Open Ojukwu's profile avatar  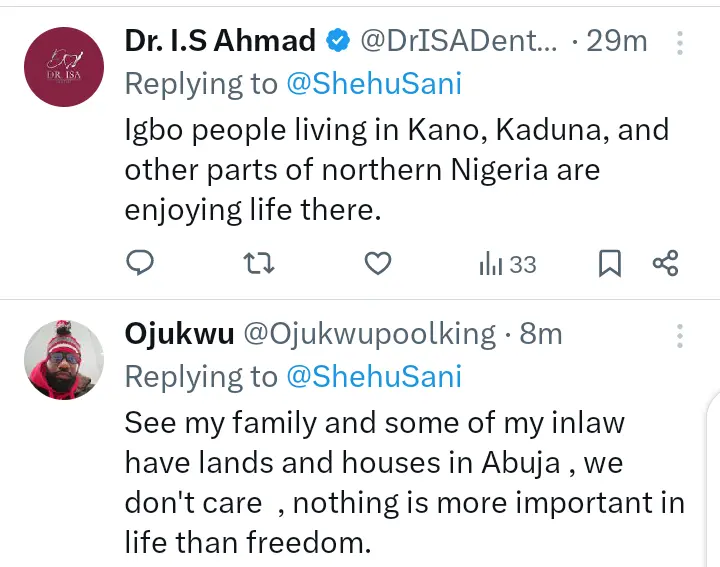coord(64,359)
